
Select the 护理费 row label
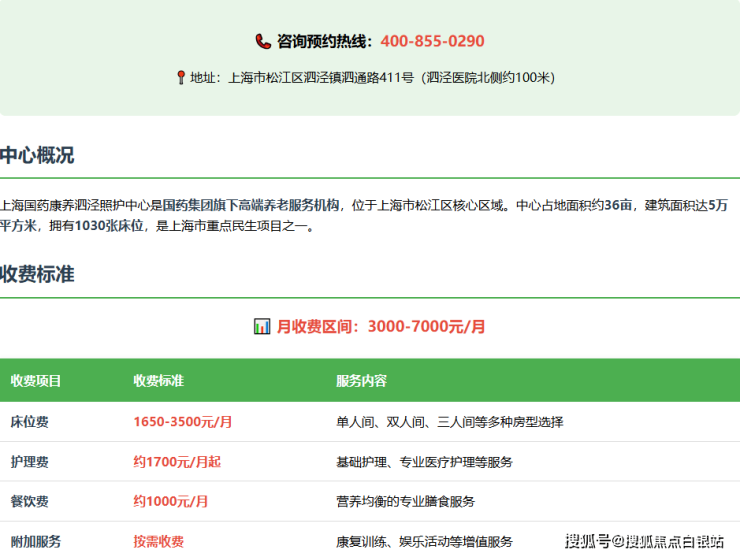(29, 462)
